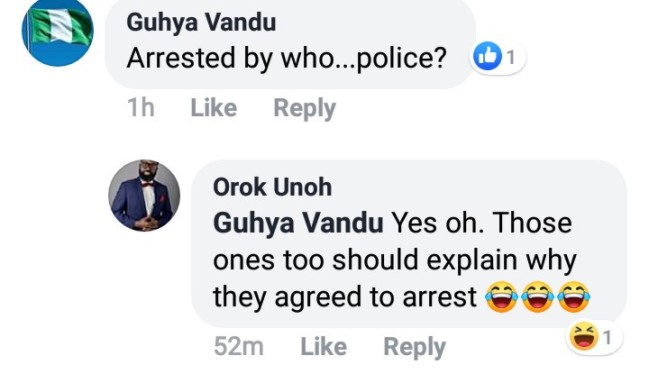Screen dimensions: 649x374
Task: Like Orok Unoh's reply
Action: tap(324, 346)
